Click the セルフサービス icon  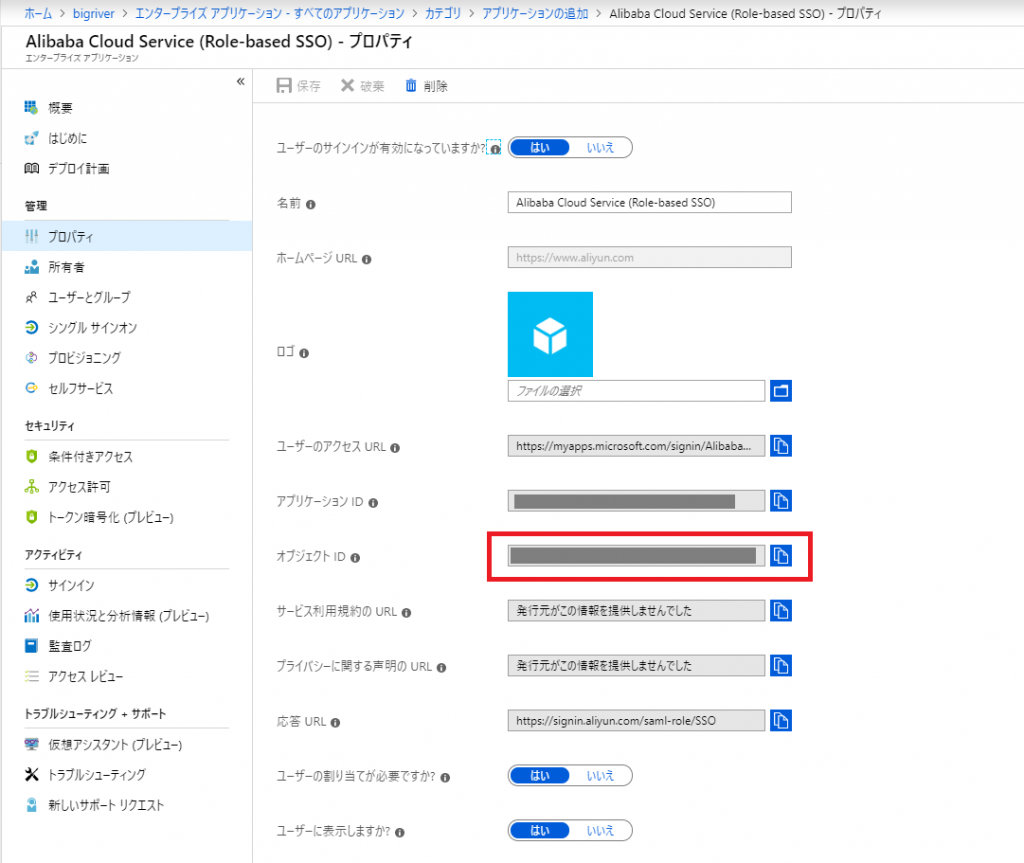click(31, 388)
